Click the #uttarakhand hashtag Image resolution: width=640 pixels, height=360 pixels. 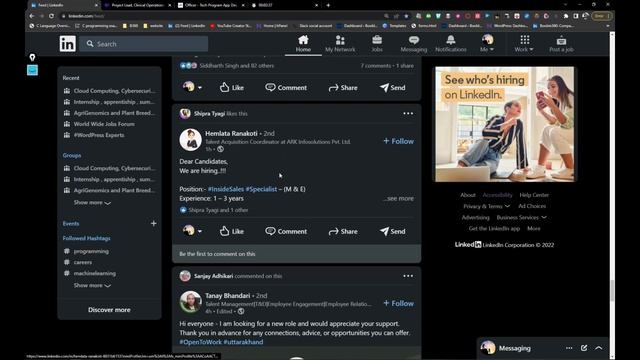[243, 342]
